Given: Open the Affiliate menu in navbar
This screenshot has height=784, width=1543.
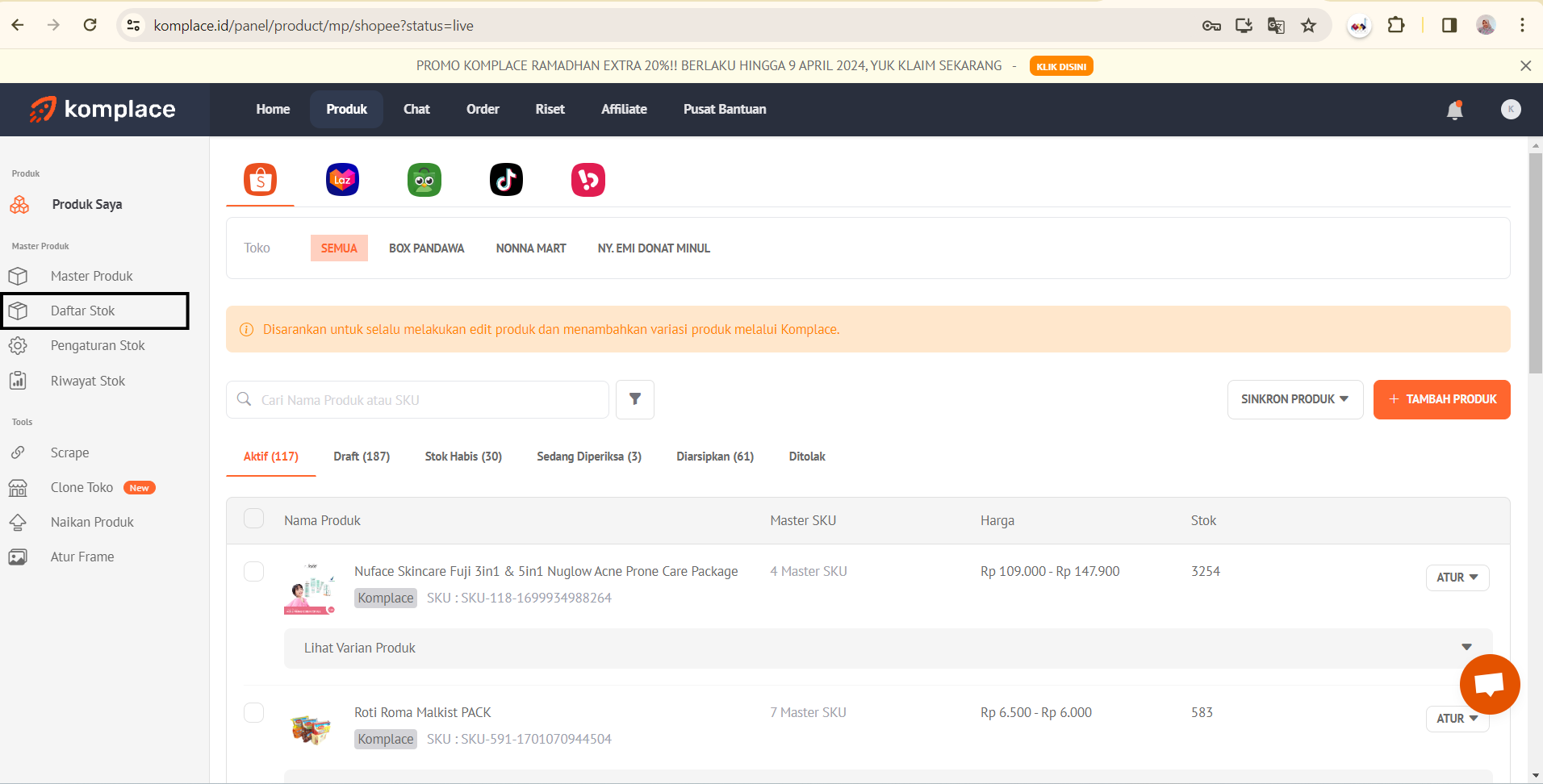Looking at the screenshot, I should (624, 109).
